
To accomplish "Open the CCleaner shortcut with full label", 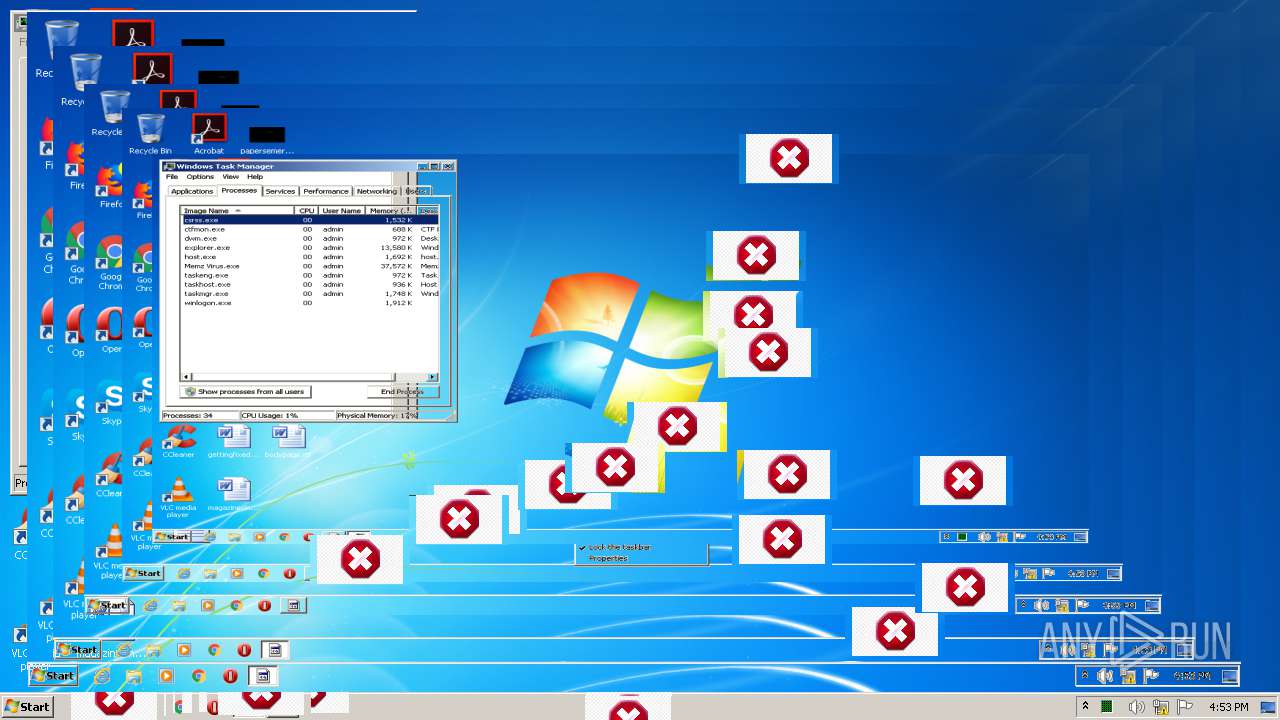I will coord(178,441).
